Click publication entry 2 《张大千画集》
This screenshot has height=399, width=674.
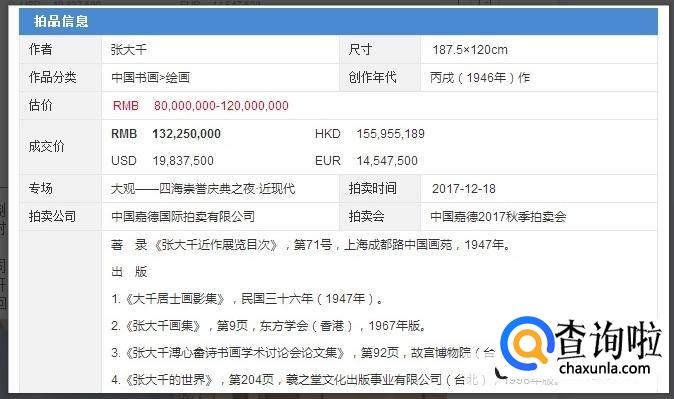tap(270, 326)
